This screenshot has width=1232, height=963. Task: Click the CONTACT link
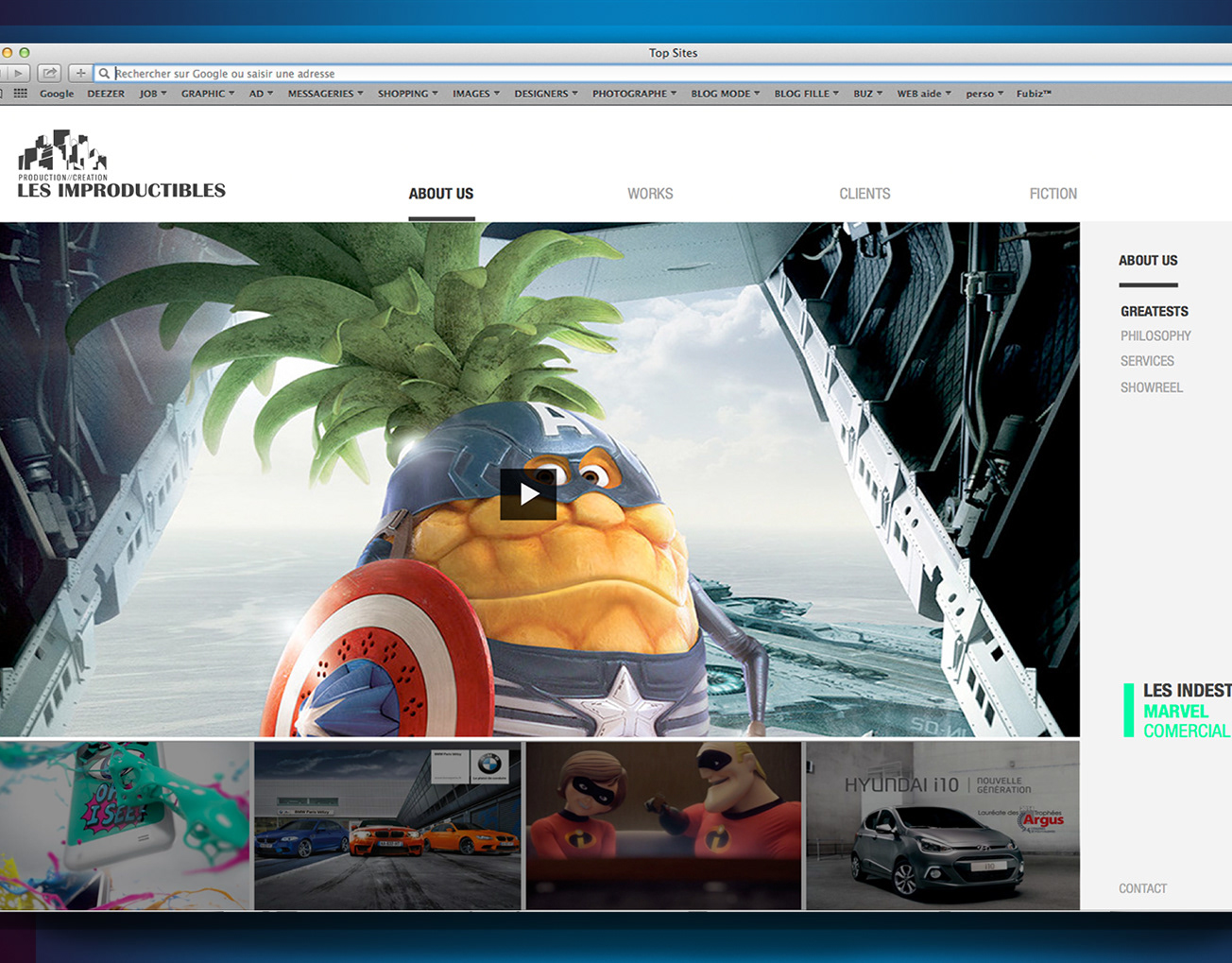pos(1142,888)
